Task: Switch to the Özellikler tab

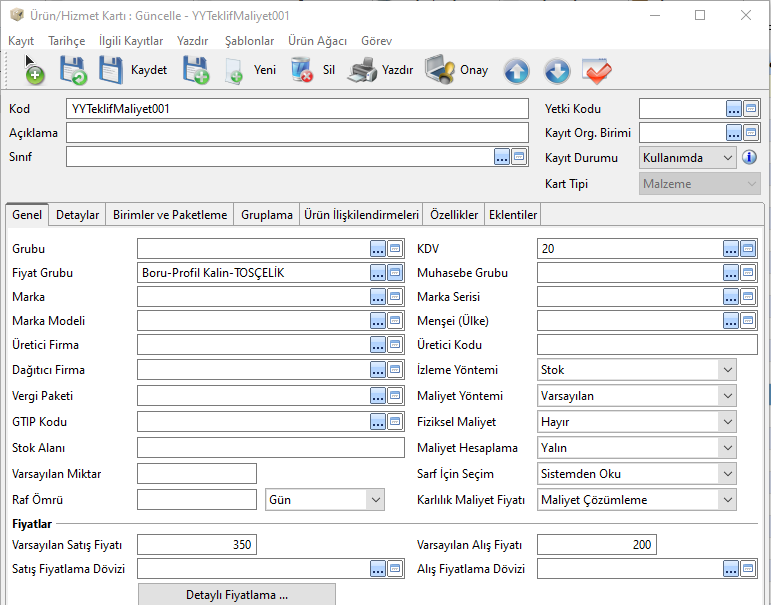Action: pos(454,215)
